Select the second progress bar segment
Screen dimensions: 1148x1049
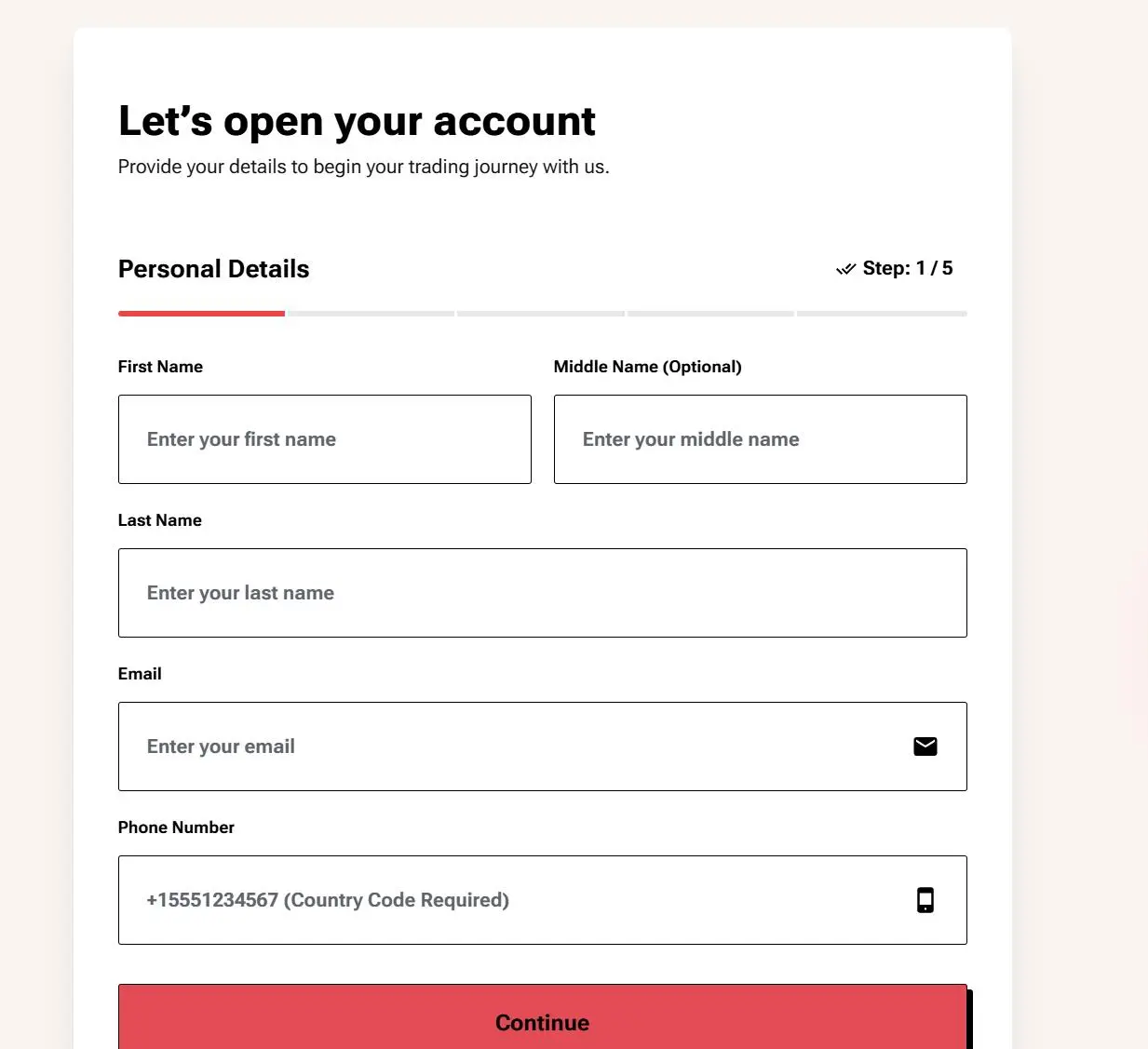tap(371, 314)
